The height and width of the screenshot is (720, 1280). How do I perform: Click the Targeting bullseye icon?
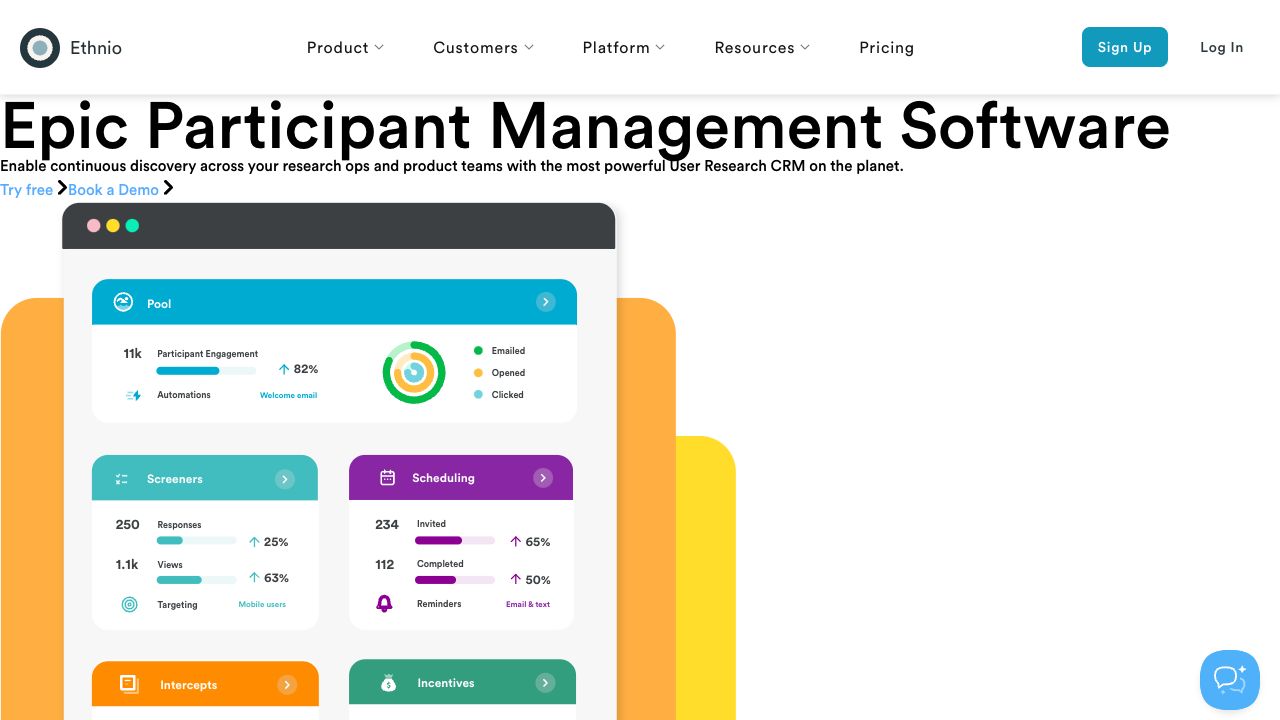[129, 604]
